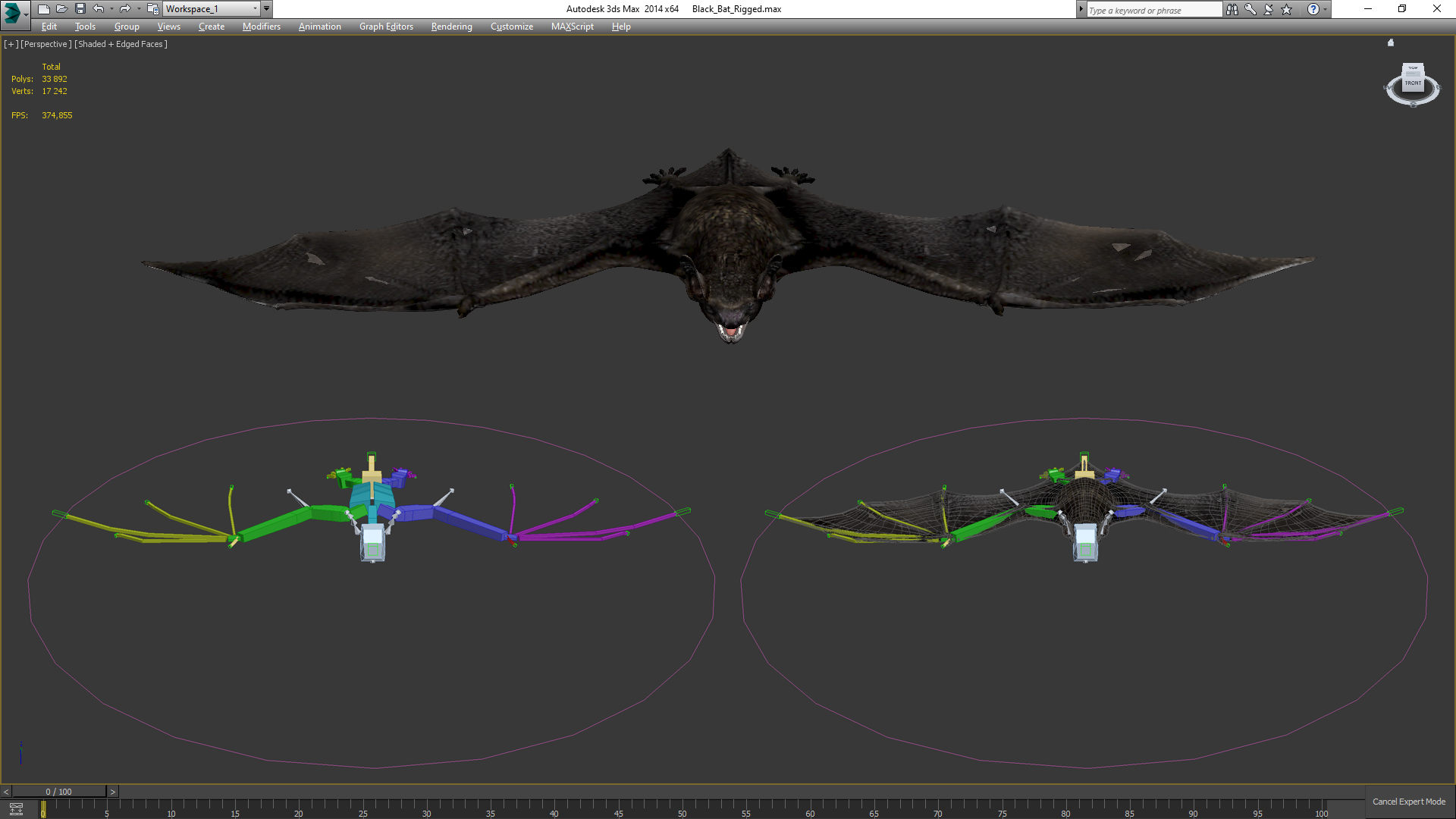Click the Favorites star icon
Screen dimensions: 1456x819
(1287, 9)
